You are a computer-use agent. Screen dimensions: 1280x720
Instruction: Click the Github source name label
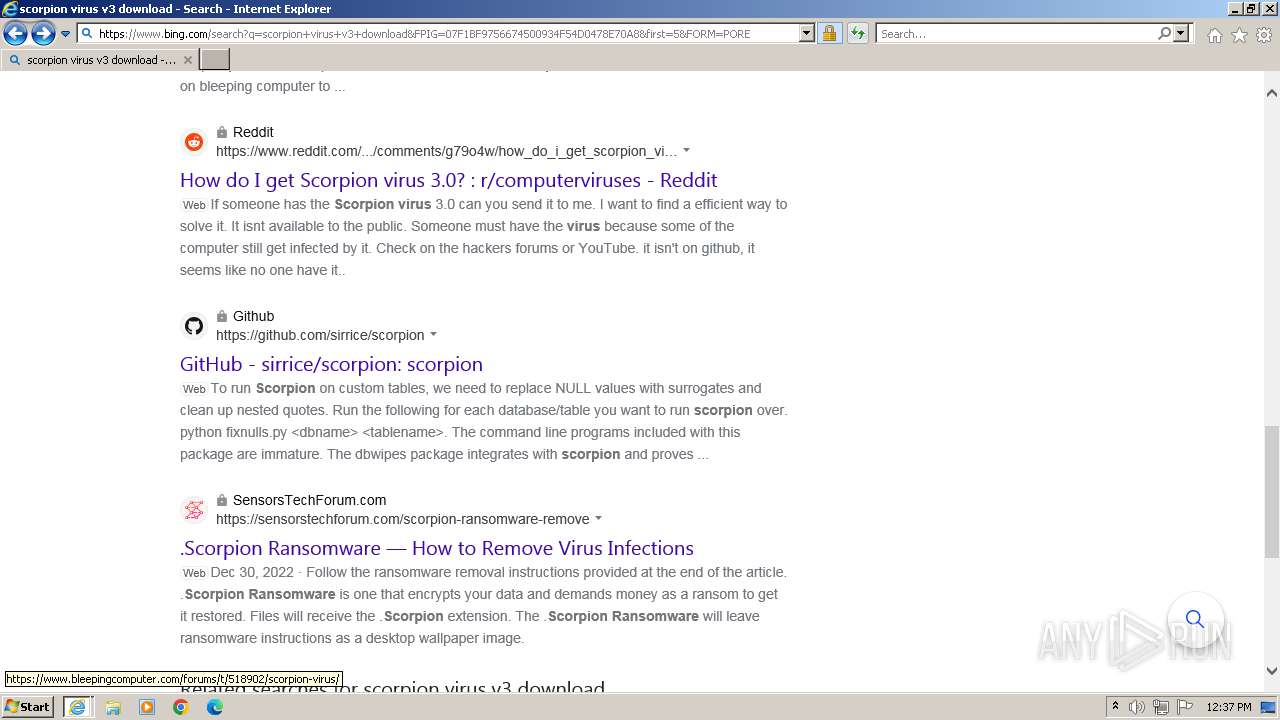[x=253, y=316]
